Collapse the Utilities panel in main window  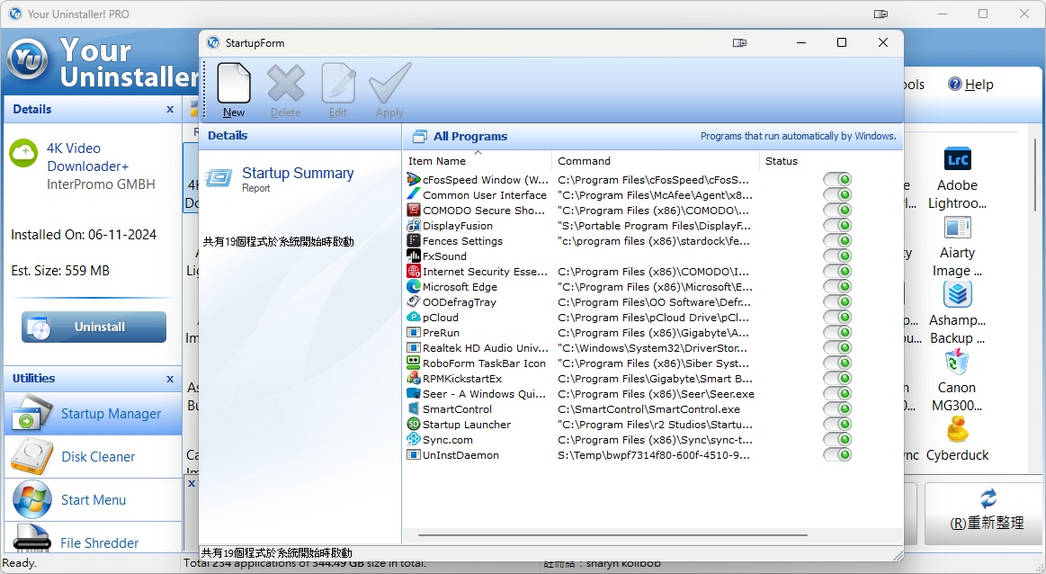tap(170, 379)
